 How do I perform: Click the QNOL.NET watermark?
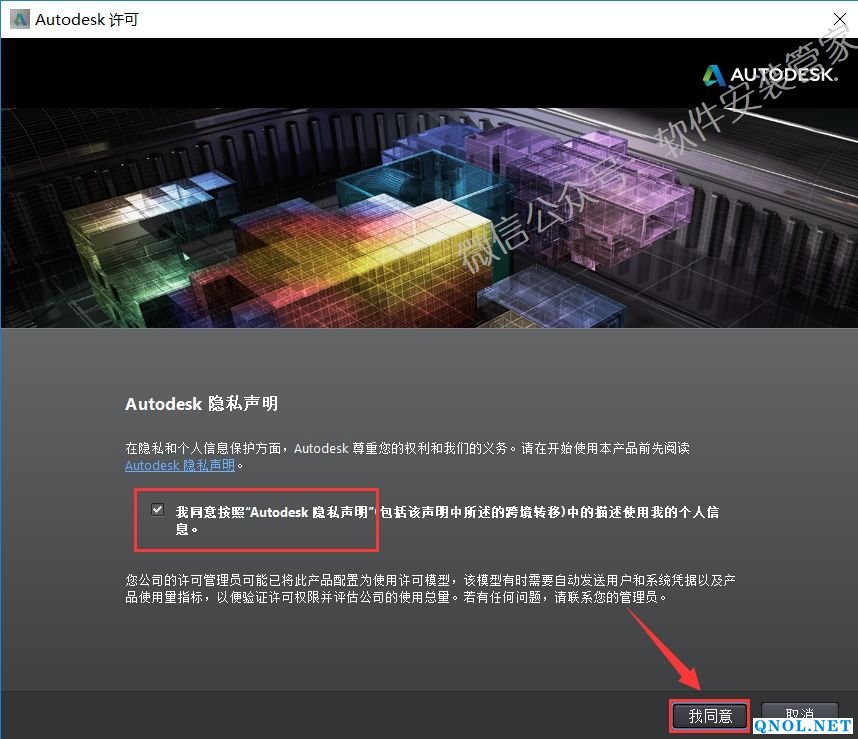(803, 725)
